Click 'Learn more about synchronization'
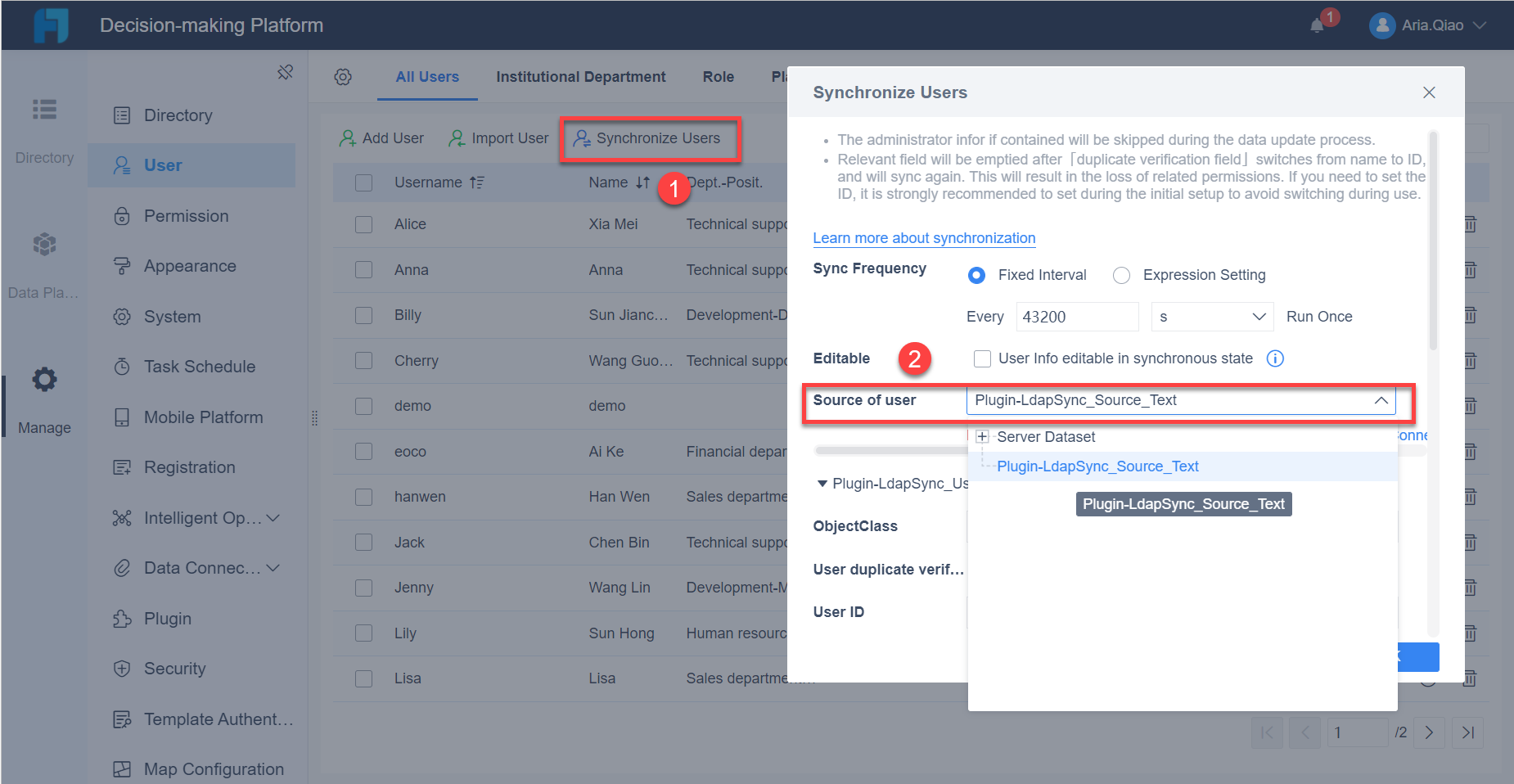 click(923, 238)
